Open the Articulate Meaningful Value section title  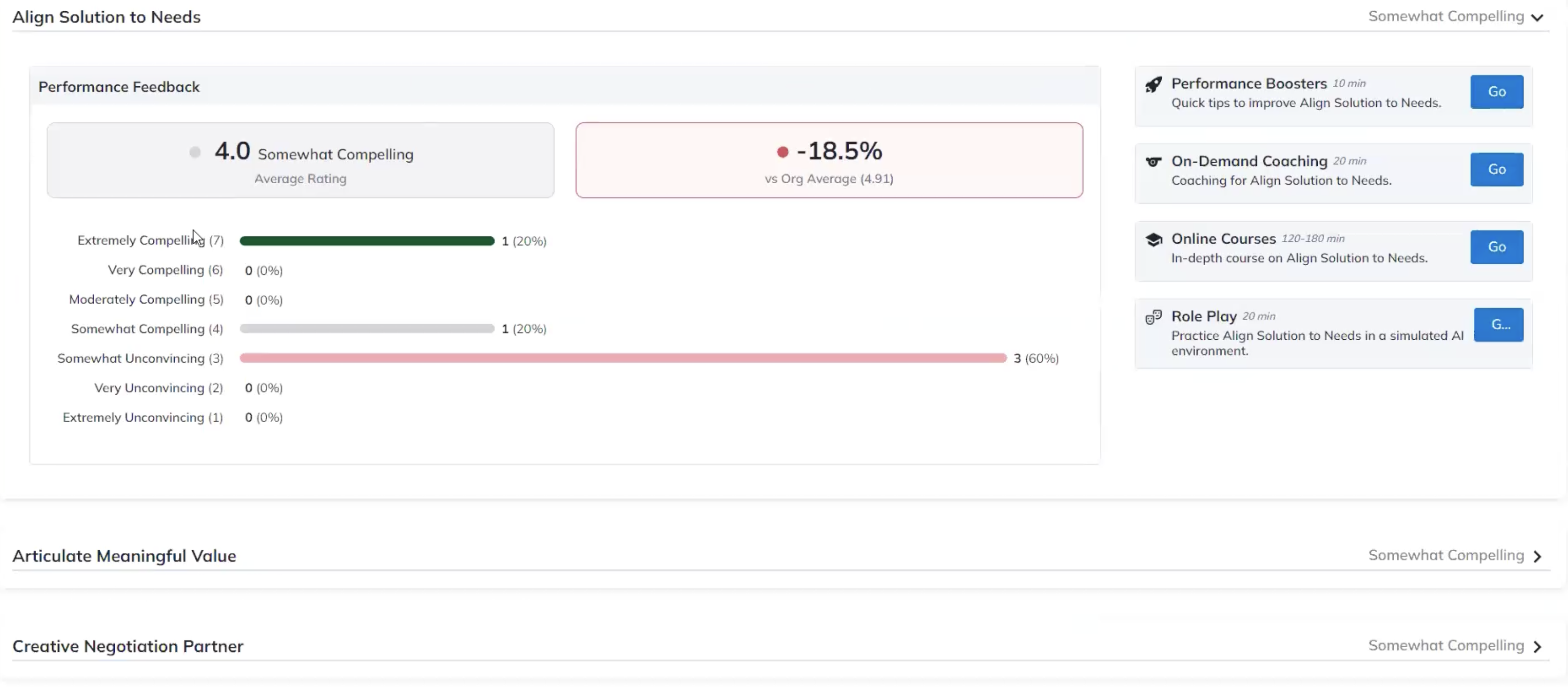point(124,556)
